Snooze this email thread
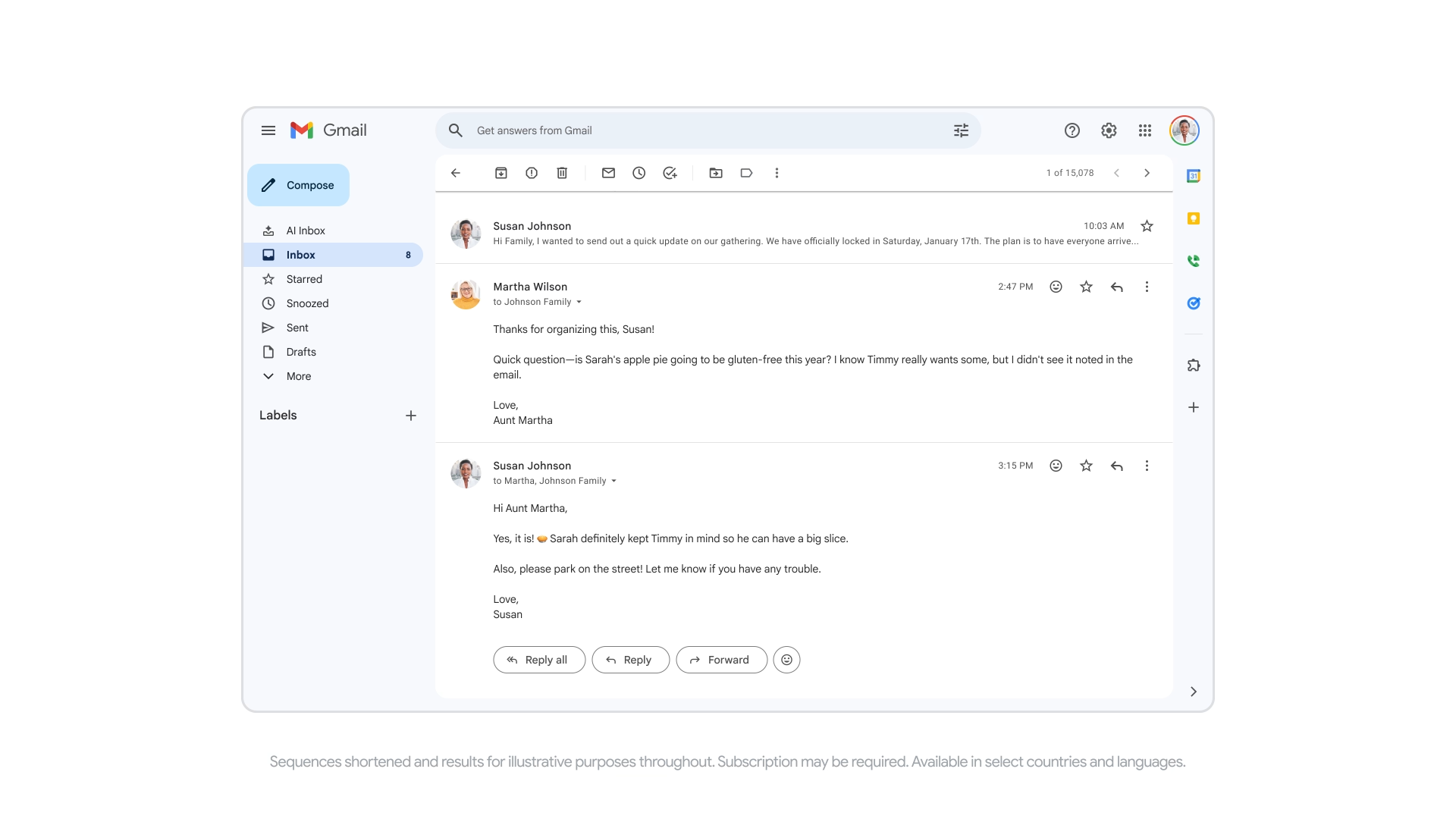Screen dimensions: 1456x819 click(639, 173)
